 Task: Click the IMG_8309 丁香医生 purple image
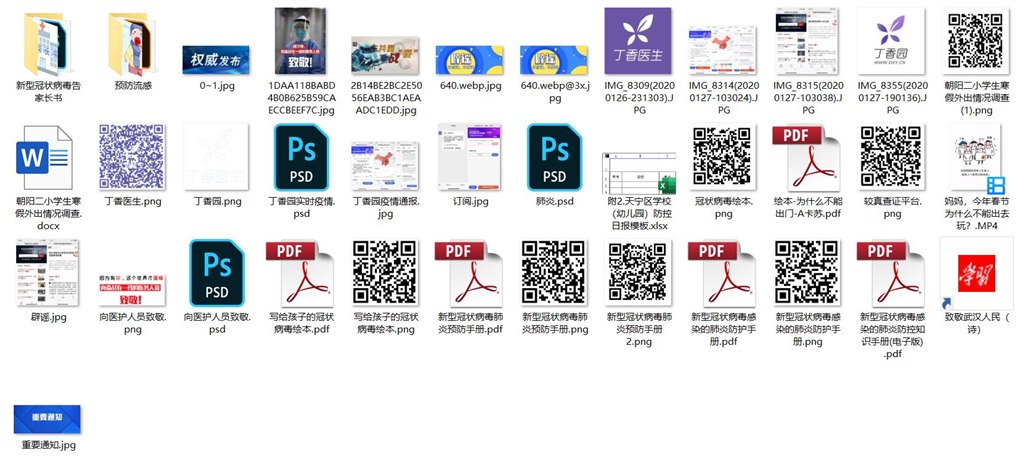639,41
